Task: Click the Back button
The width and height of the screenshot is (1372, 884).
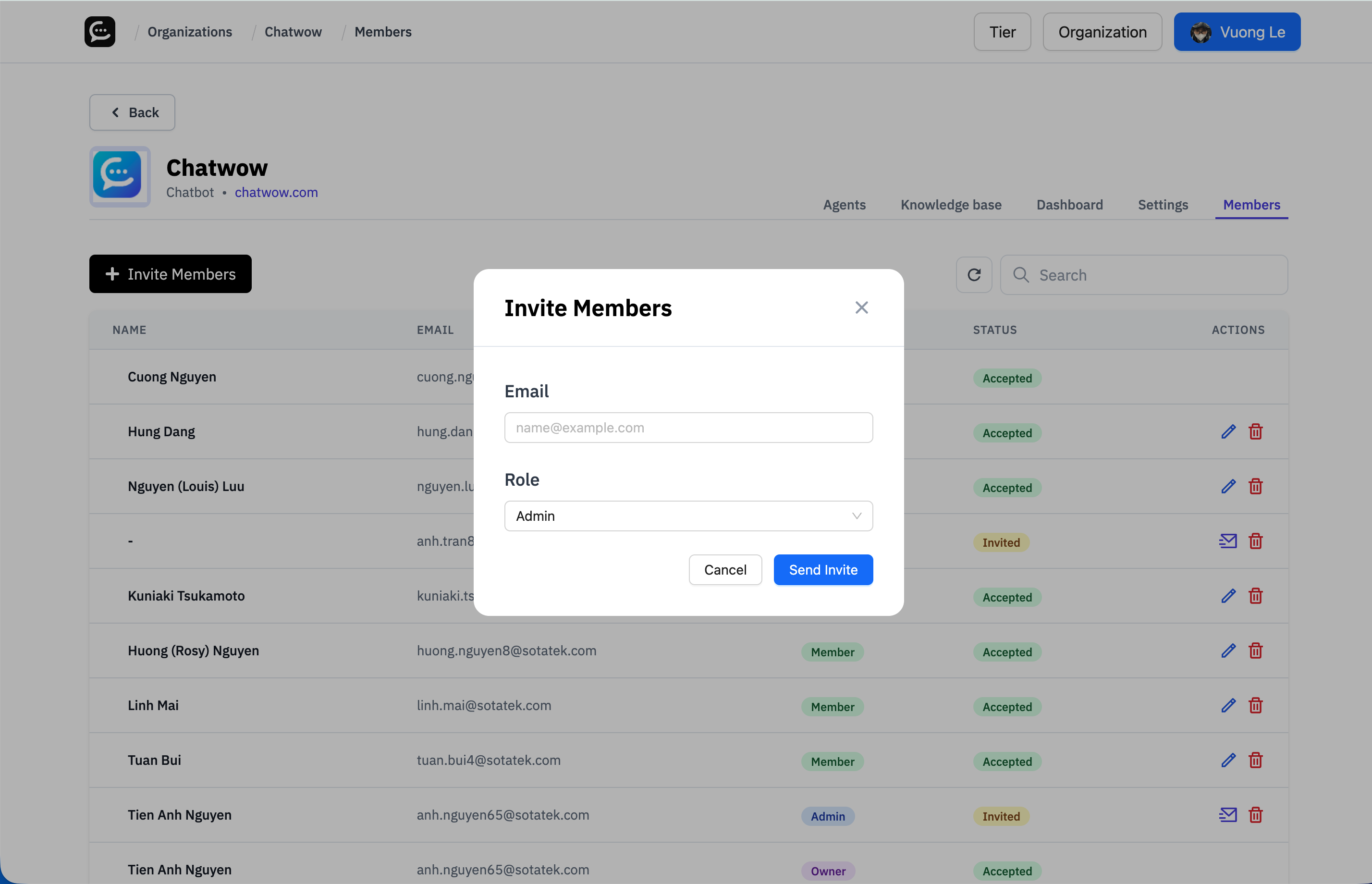Action: click(x=132, y=112)
